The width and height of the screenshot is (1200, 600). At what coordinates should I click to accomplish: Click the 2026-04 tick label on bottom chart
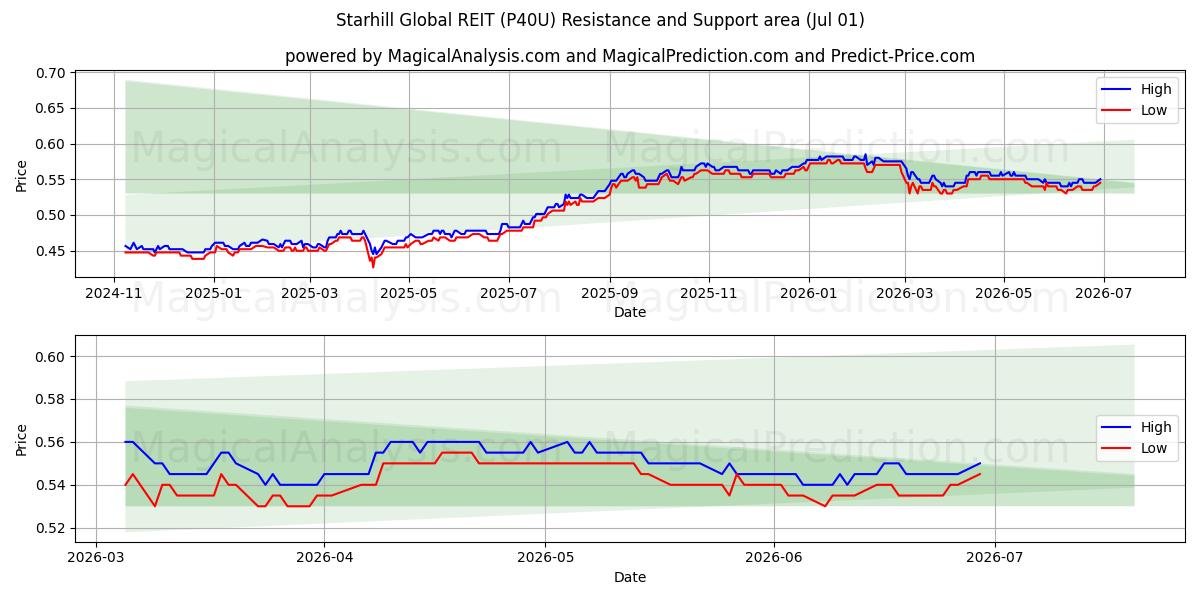click(325, 557)
